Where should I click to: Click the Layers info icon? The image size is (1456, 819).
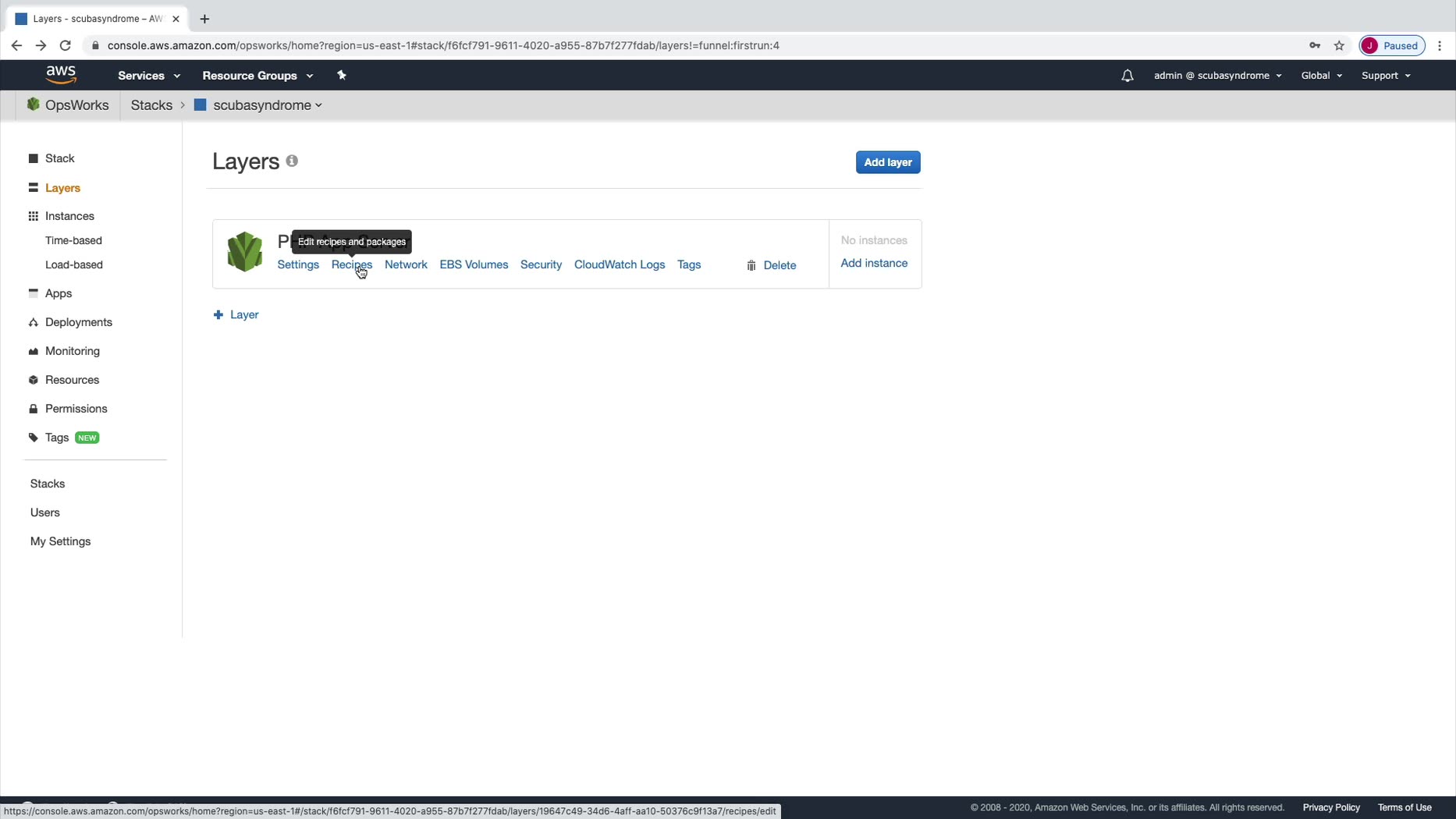[x=292, y=161]
